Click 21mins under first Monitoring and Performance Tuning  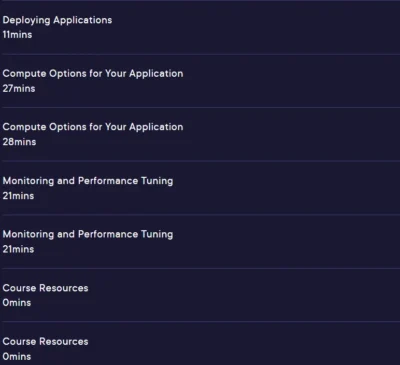(x=18, y=196)
